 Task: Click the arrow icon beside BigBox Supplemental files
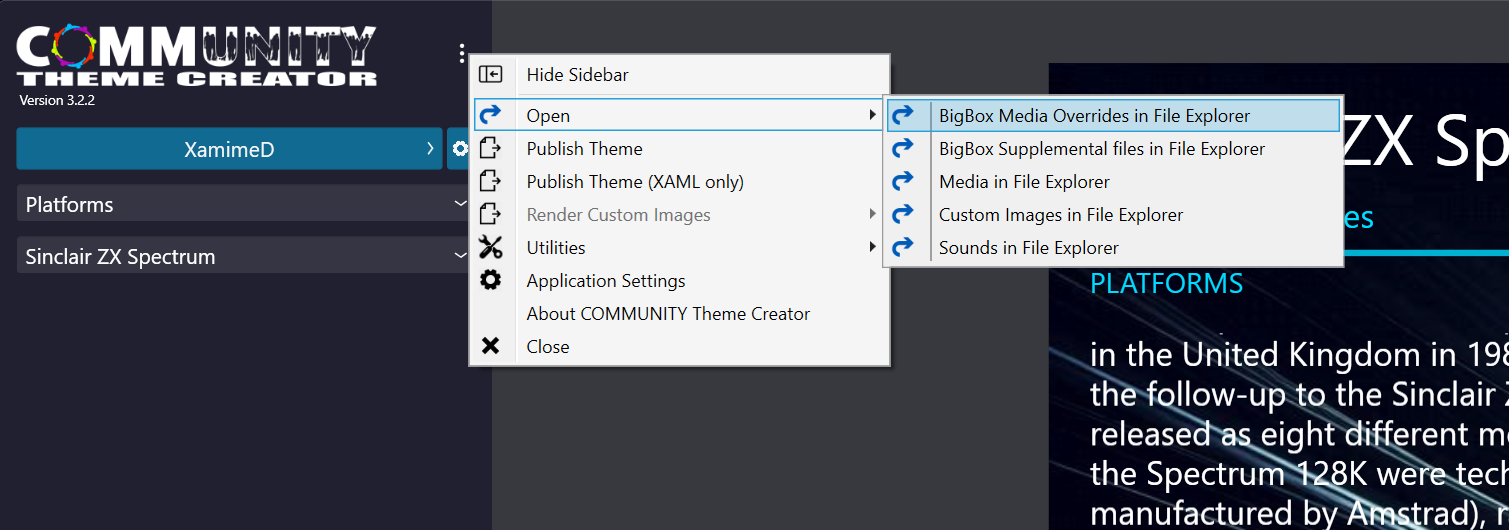click(902, 148)
